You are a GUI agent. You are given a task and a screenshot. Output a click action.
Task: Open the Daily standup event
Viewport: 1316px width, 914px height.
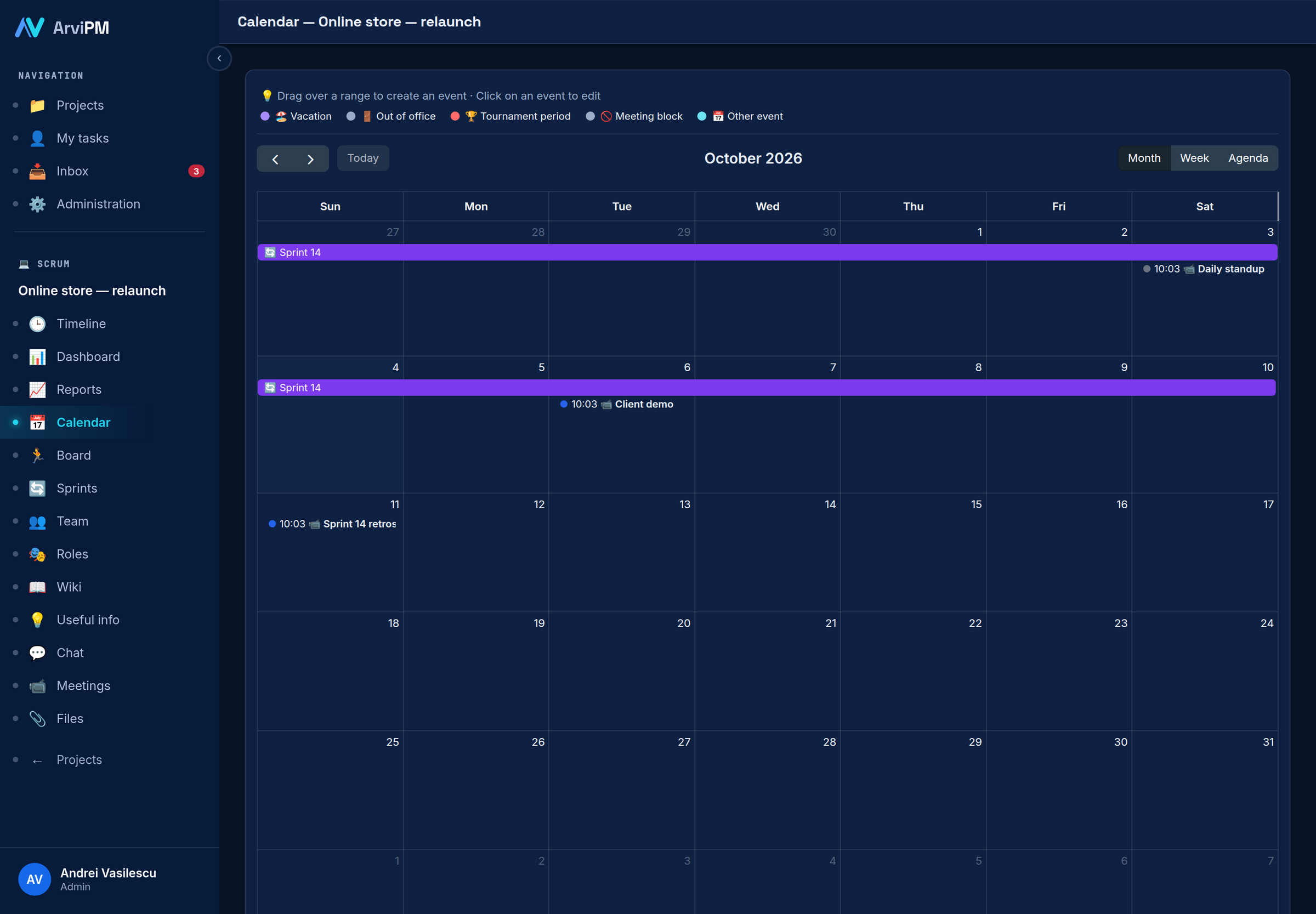[x=1204, y=269]
